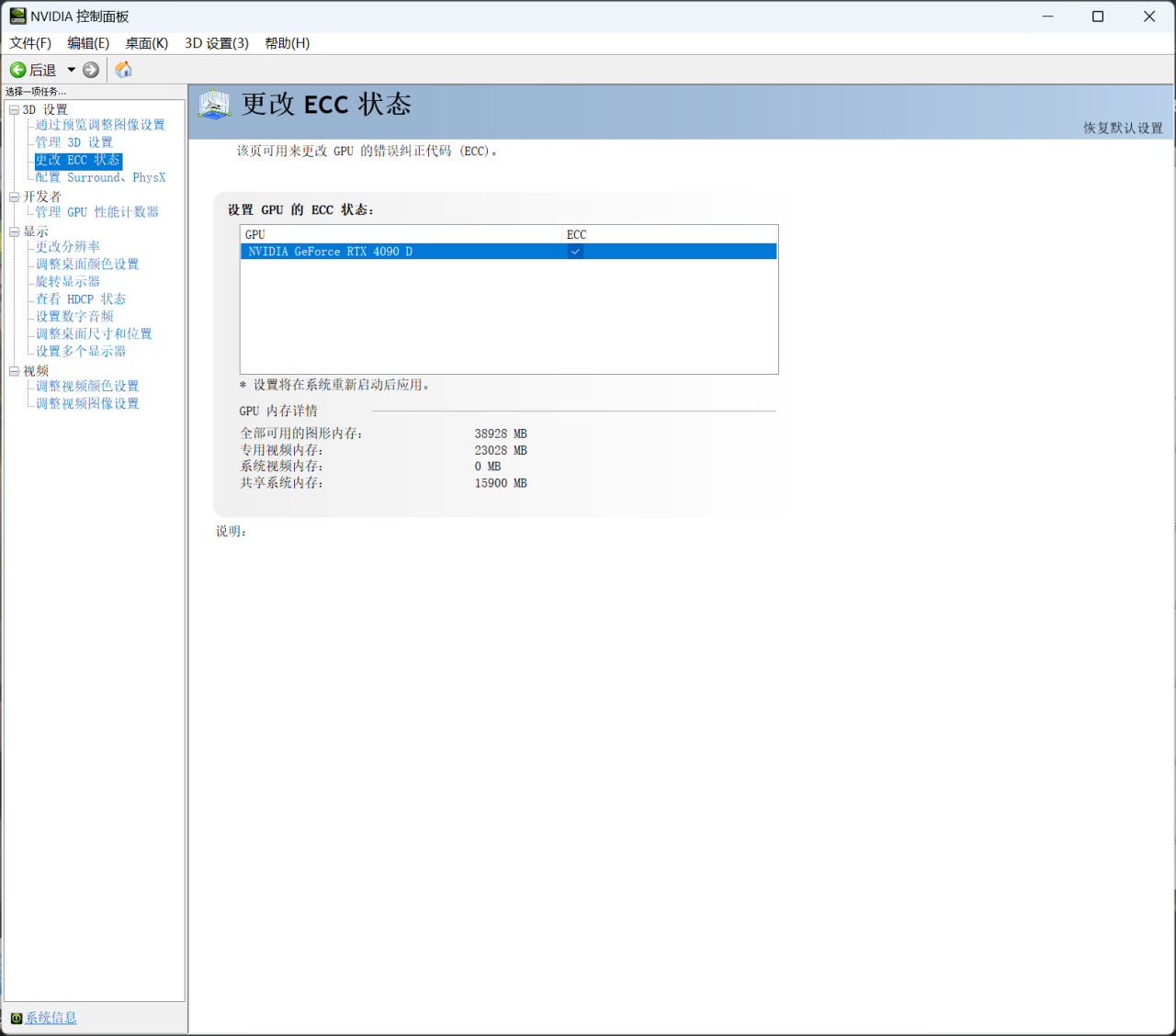
Task: Click the 全部可用的图形内存 label
Action: [301, 434]
